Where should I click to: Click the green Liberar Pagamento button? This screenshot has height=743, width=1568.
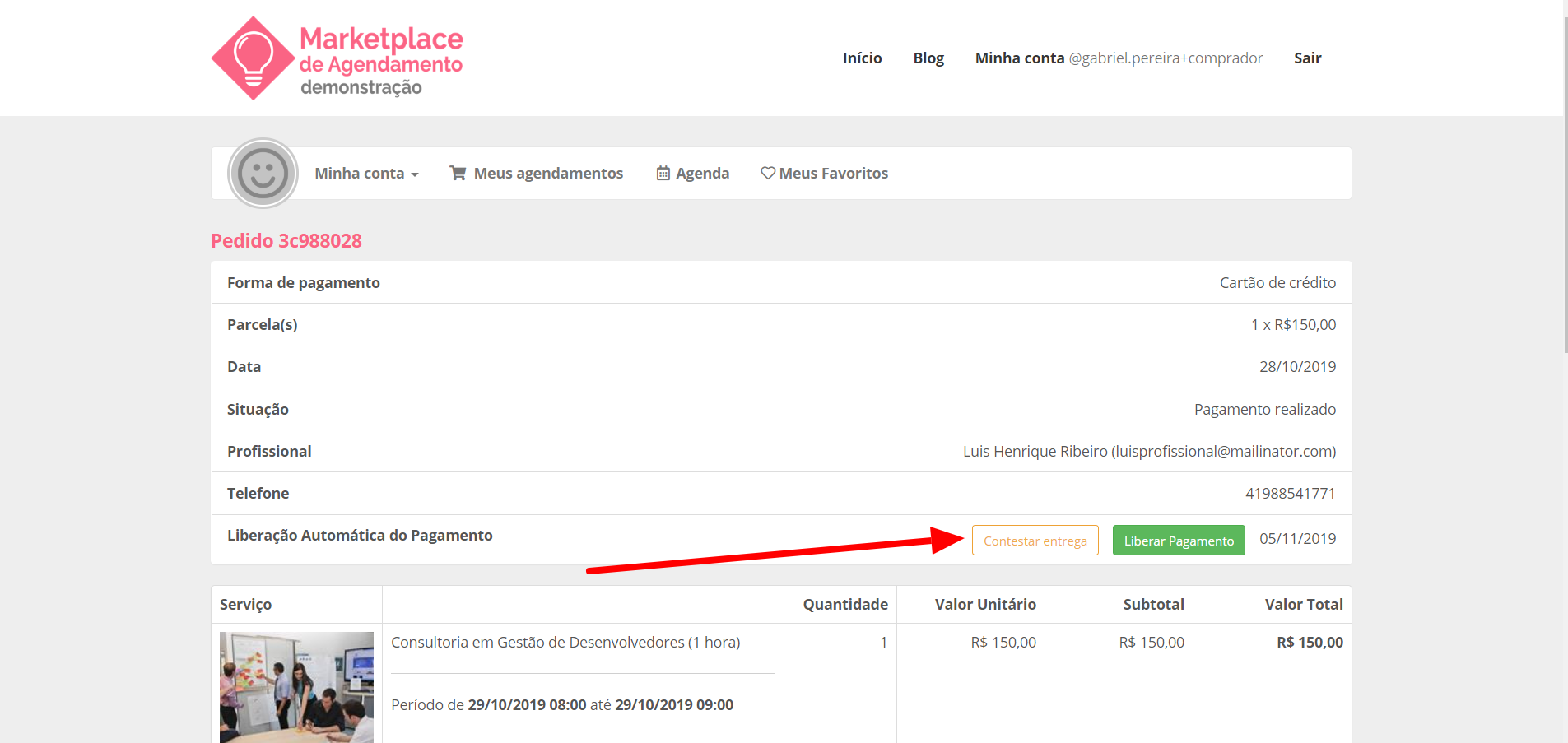(1179, 541)
